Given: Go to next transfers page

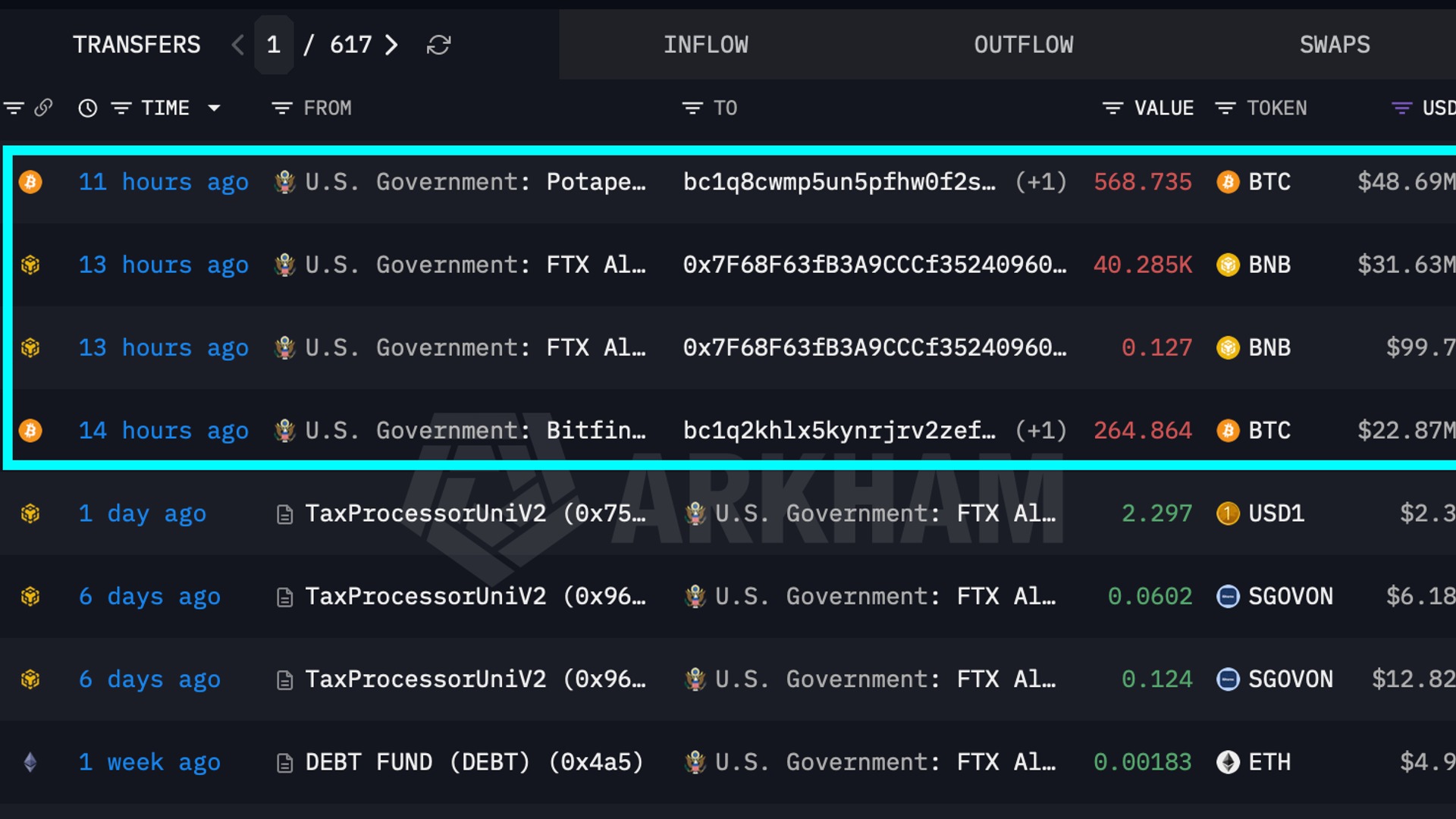Looking at the screenshot, I should click(x=391, y=45).
